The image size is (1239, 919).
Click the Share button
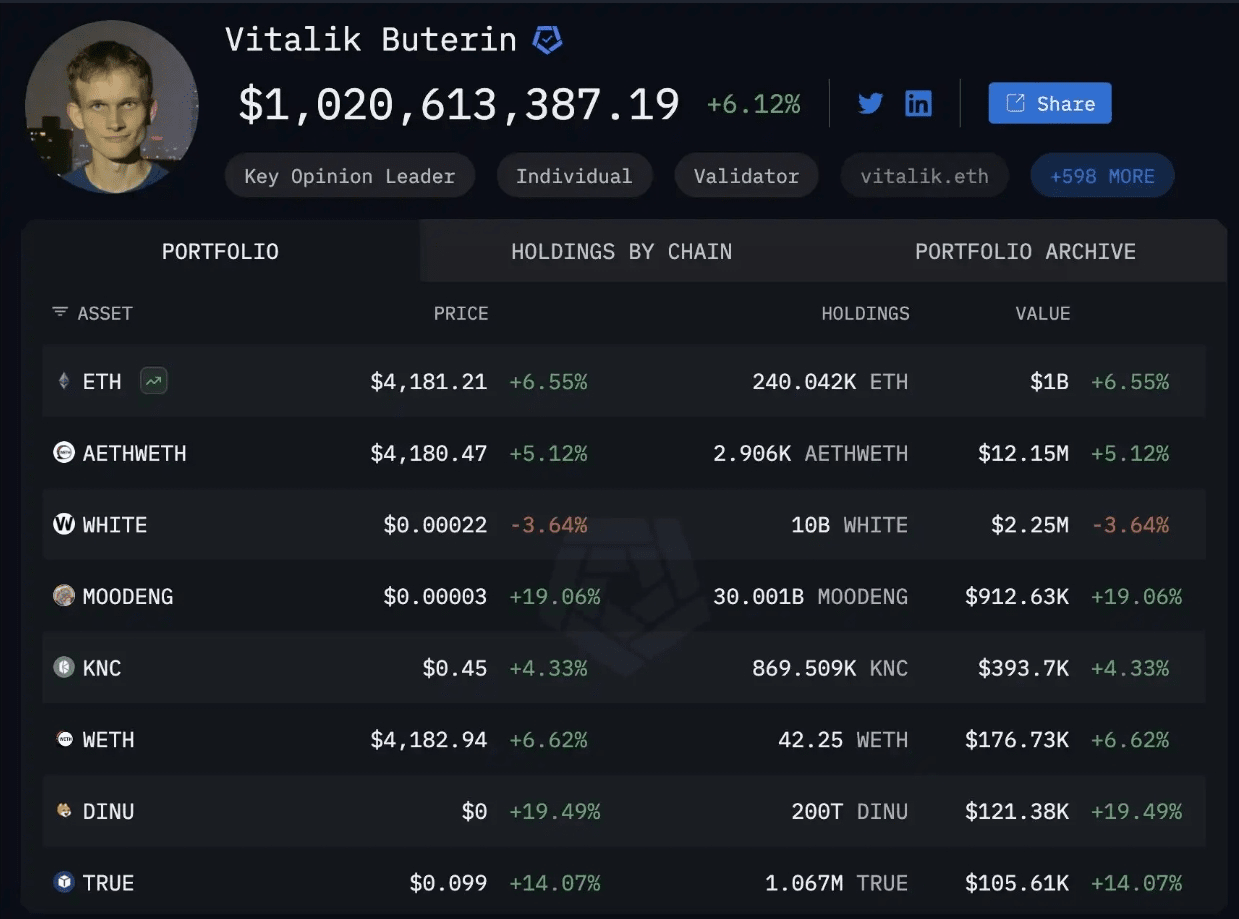coord(1050,103)
